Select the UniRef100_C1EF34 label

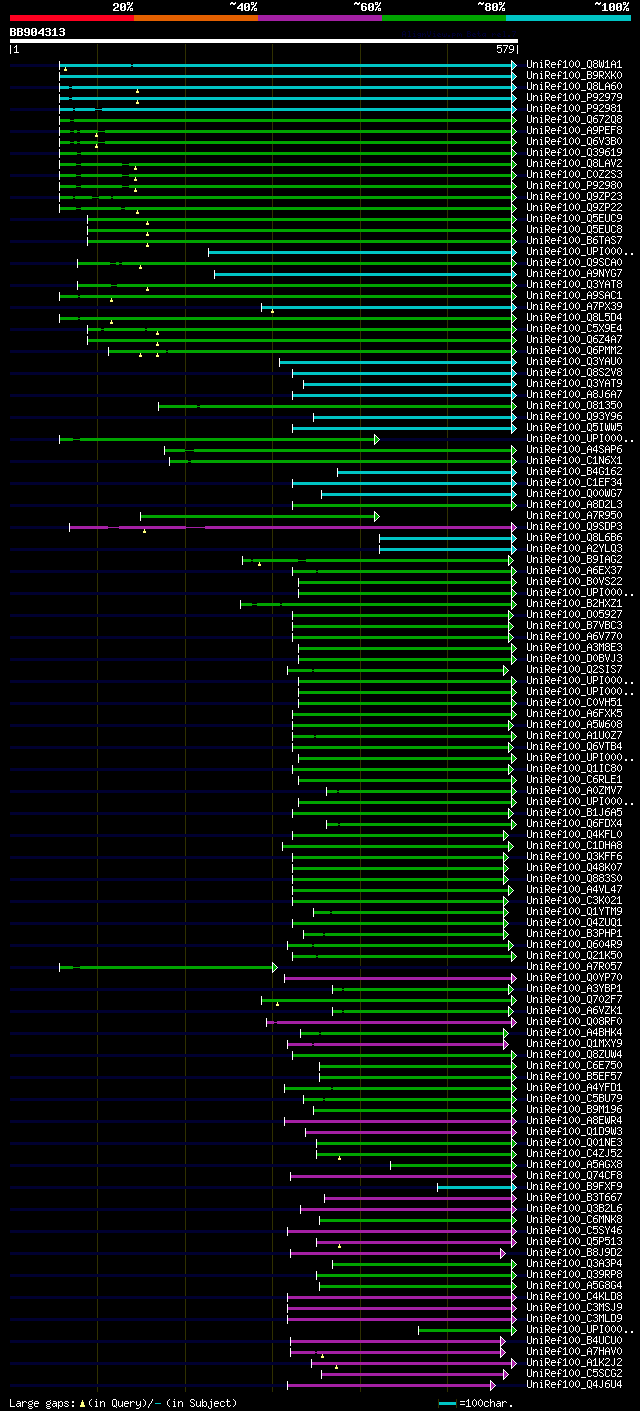574,483
